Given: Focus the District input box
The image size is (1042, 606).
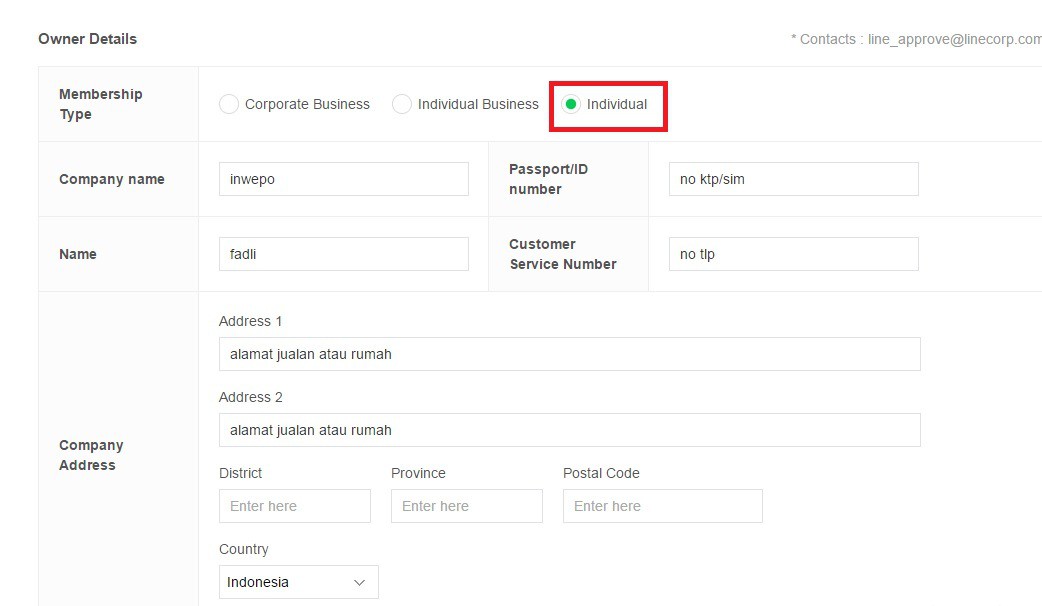Looking at the screenshot, I should 294,506.
